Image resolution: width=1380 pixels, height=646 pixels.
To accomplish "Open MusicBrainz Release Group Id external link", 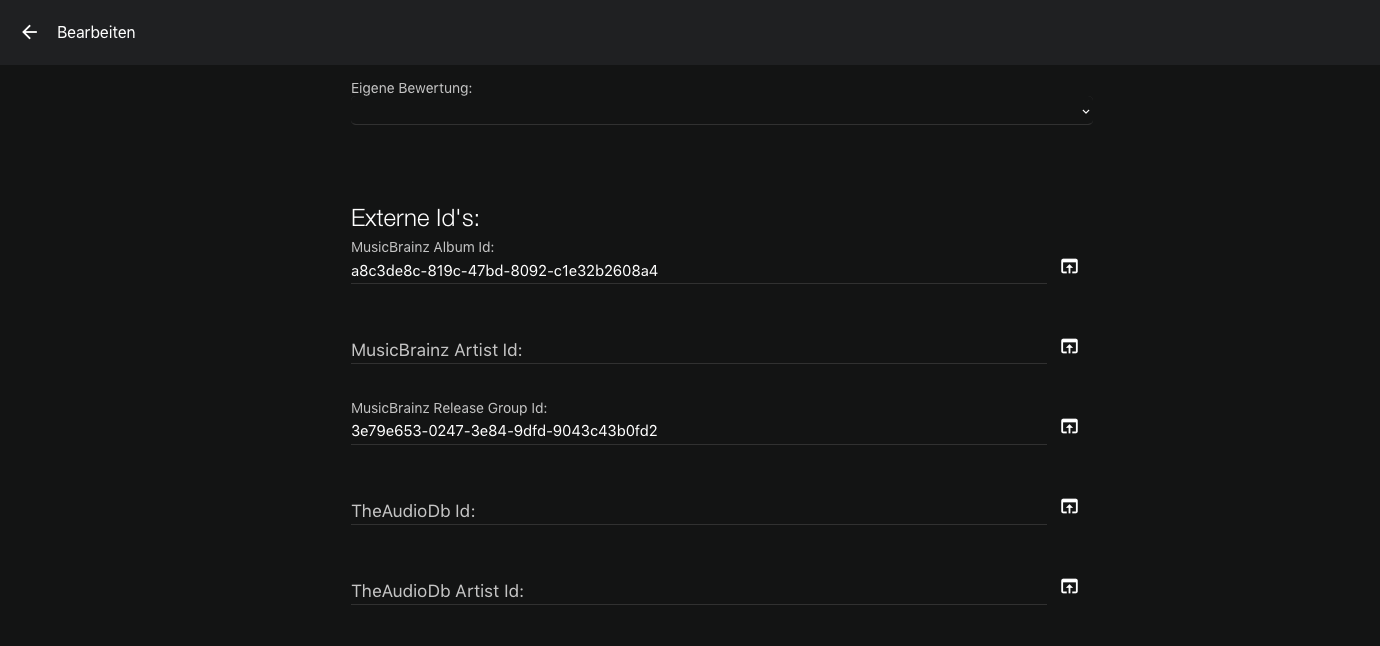I will (x=1069, y=426).
